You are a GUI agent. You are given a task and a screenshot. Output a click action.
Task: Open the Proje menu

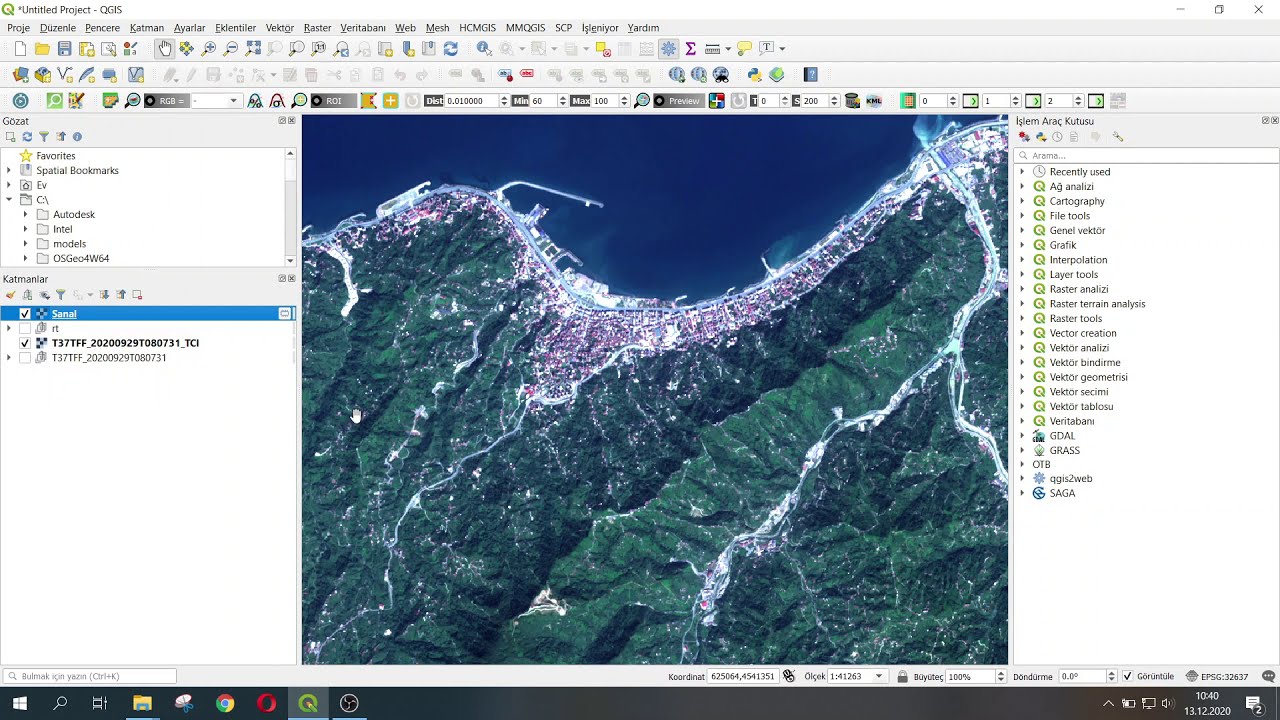(x=18, y=28)
